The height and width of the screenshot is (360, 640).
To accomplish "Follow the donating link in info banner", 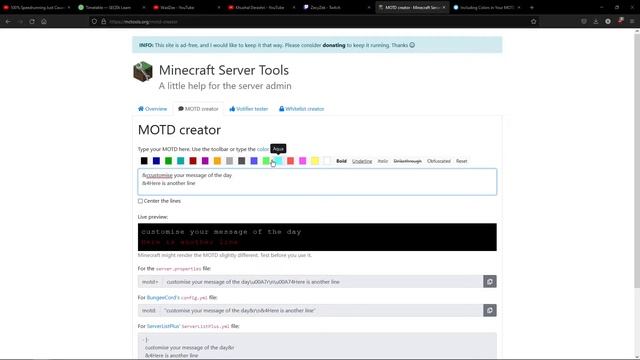I will [x=334, y=45].
